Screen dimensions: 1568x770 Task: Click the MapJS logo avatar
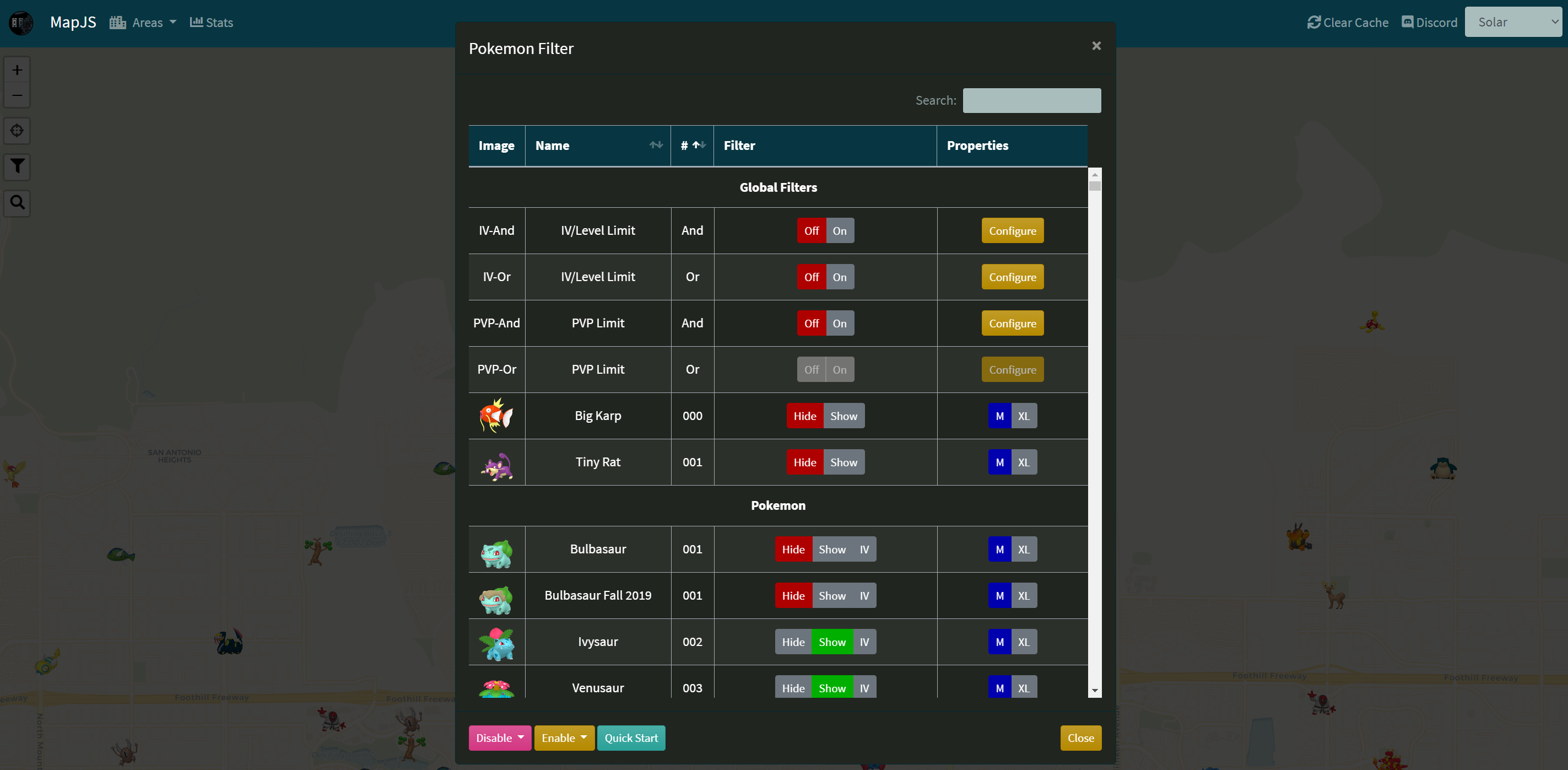pos(21,23)
